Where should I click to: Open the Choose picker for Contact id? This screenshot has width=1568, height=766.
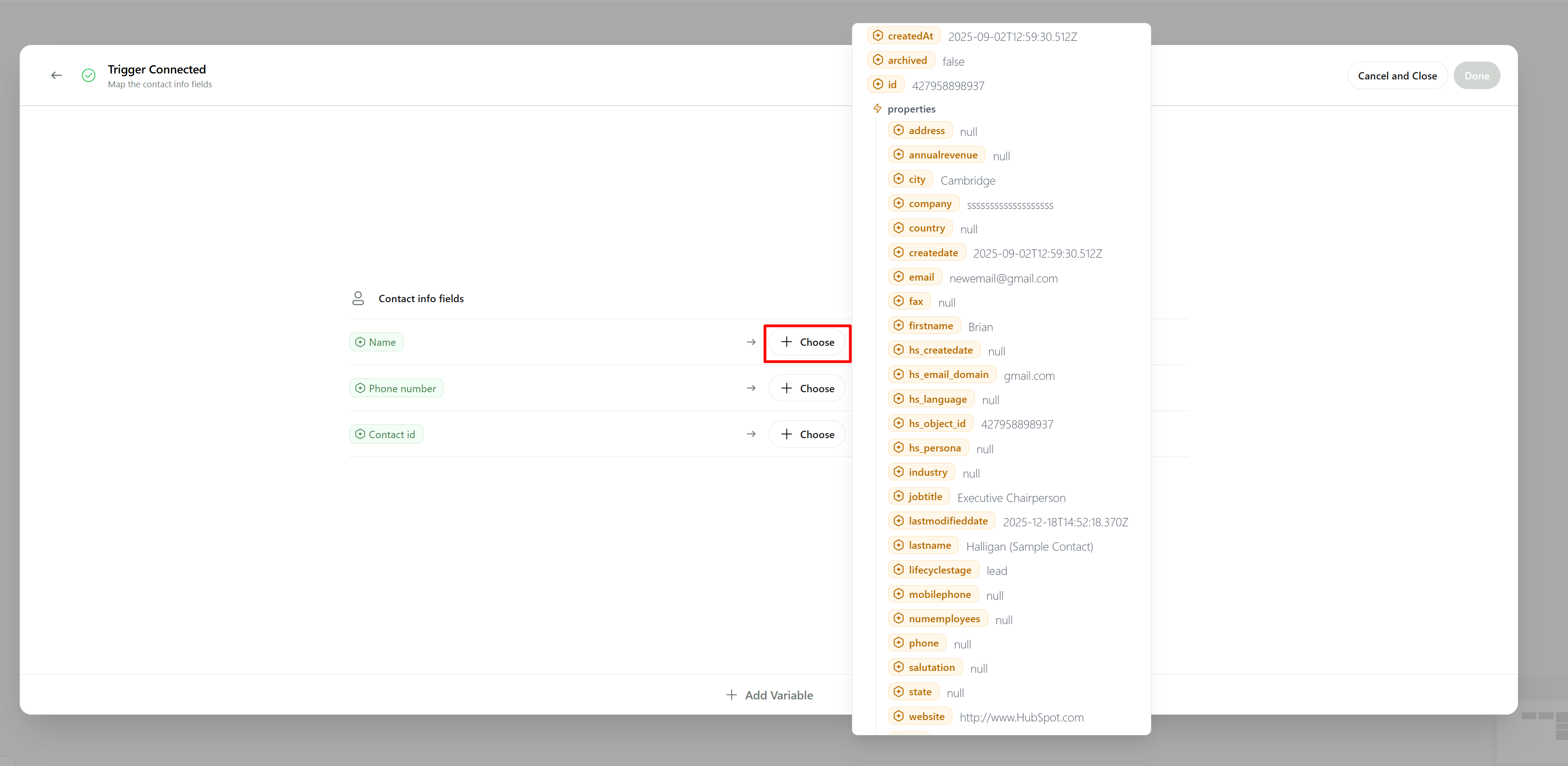tap(807, 434)
